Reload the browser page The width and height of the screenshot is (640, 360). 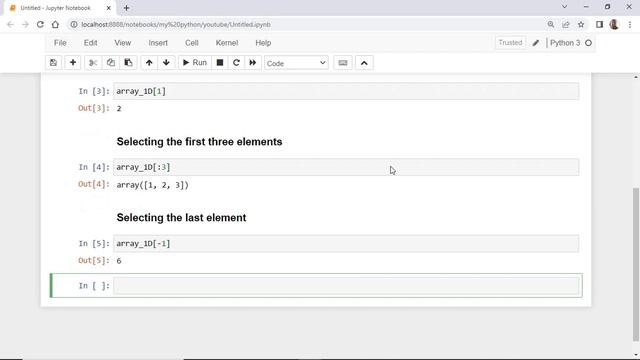[x=40, y=24]
